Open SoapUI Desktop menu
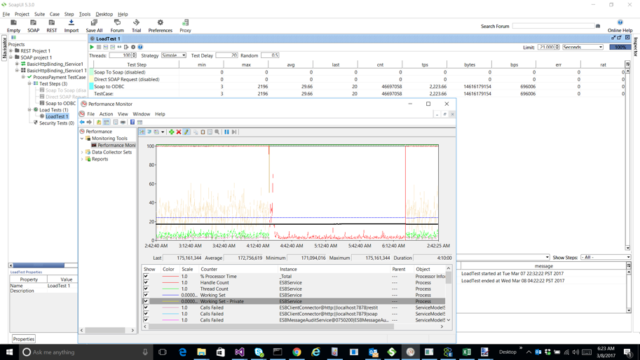Viewport: 640px width, 360px height. [x=104, y=14]
